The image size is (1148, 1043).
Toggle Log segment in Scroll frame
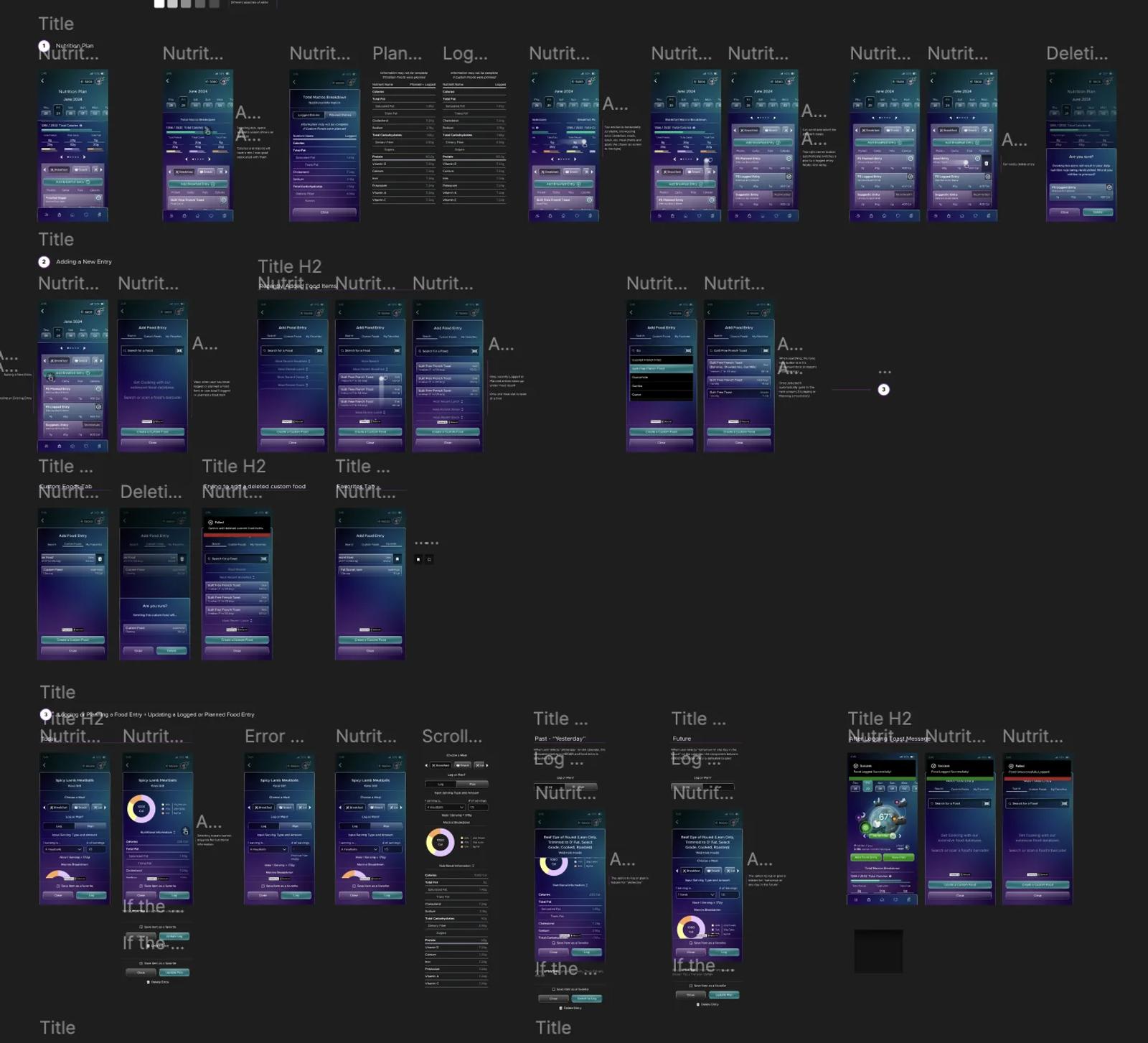(x=441, y=784)
